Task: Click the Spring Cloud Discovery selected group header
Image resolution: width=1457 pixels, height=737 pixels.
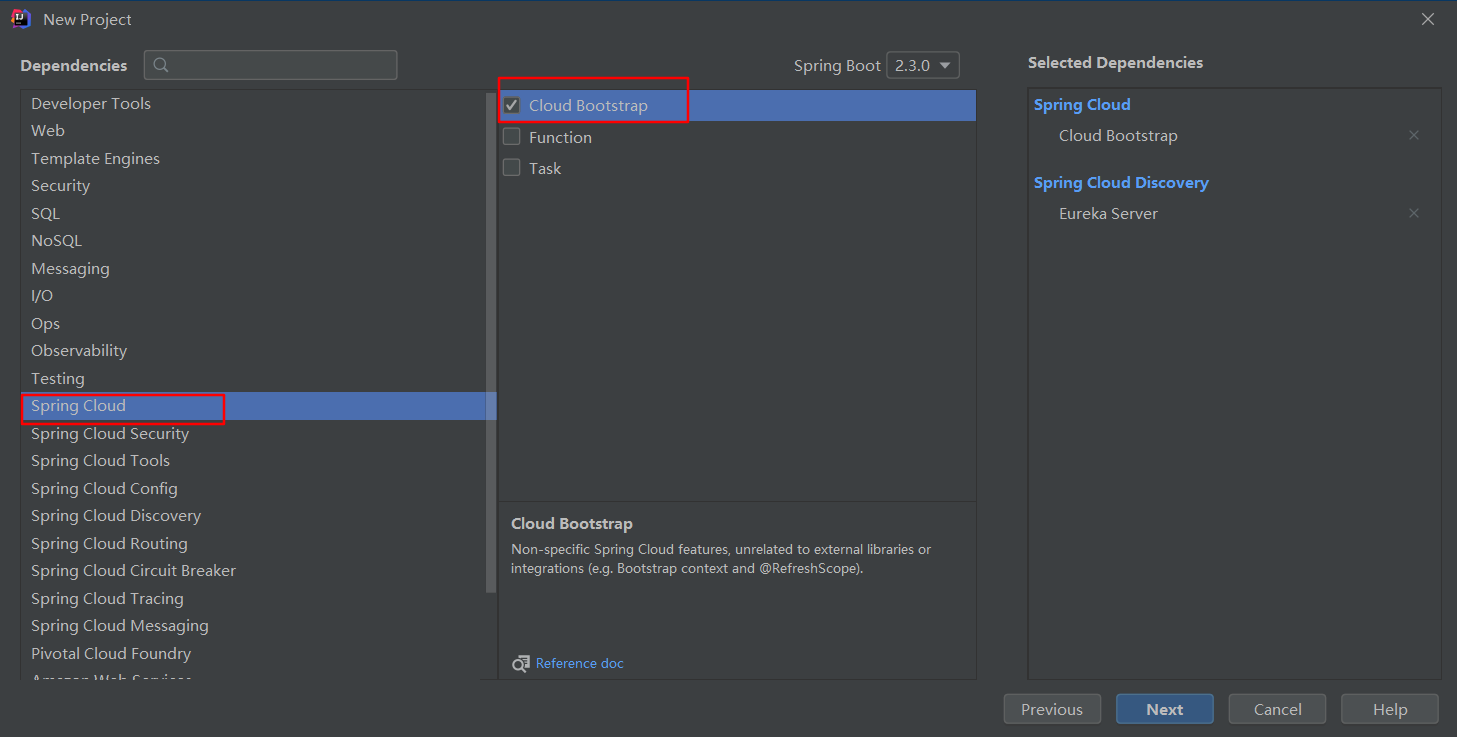Action: [x=1121, y=182]
